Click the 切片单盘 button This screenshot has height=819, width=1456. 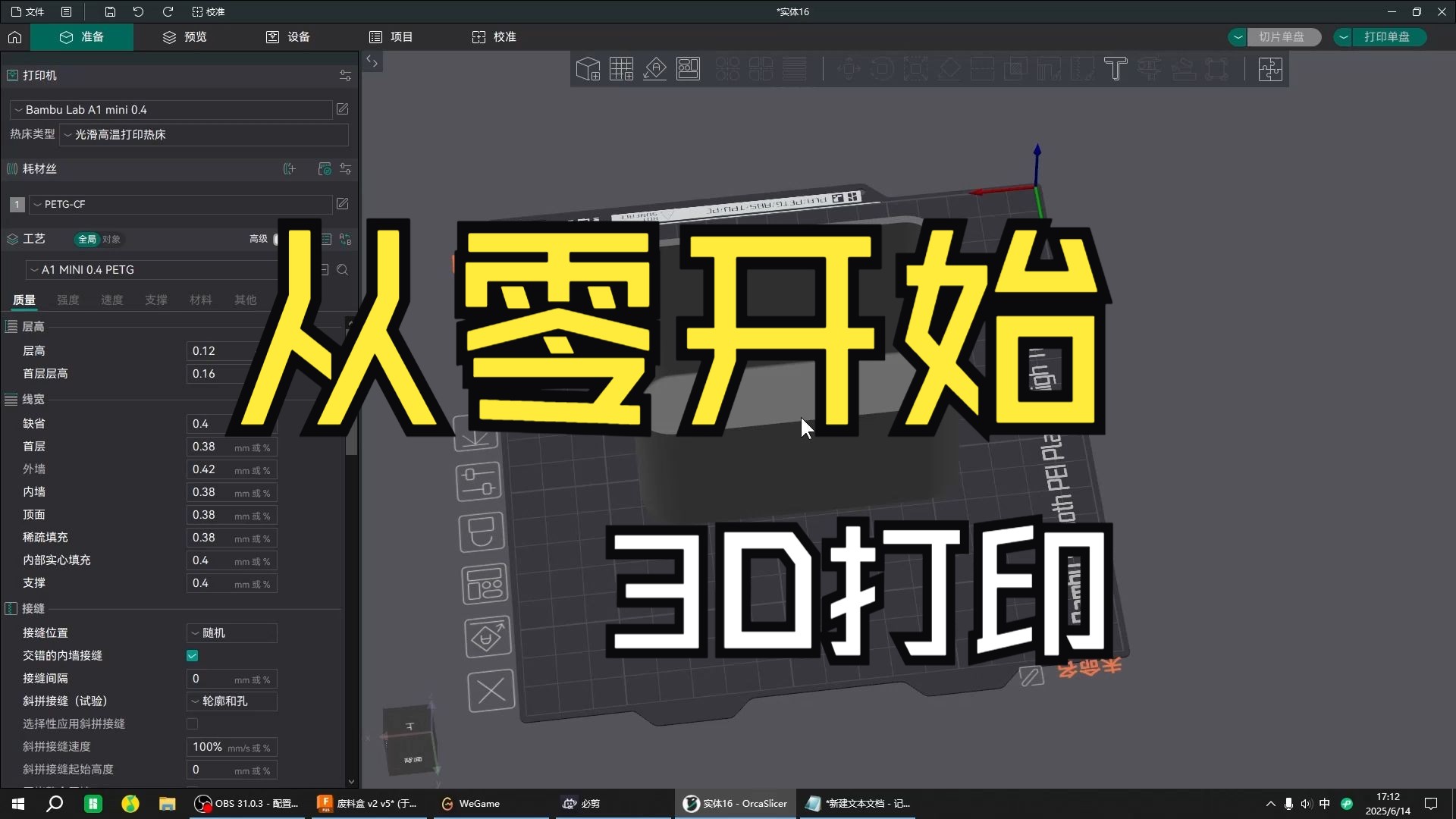1285,36
